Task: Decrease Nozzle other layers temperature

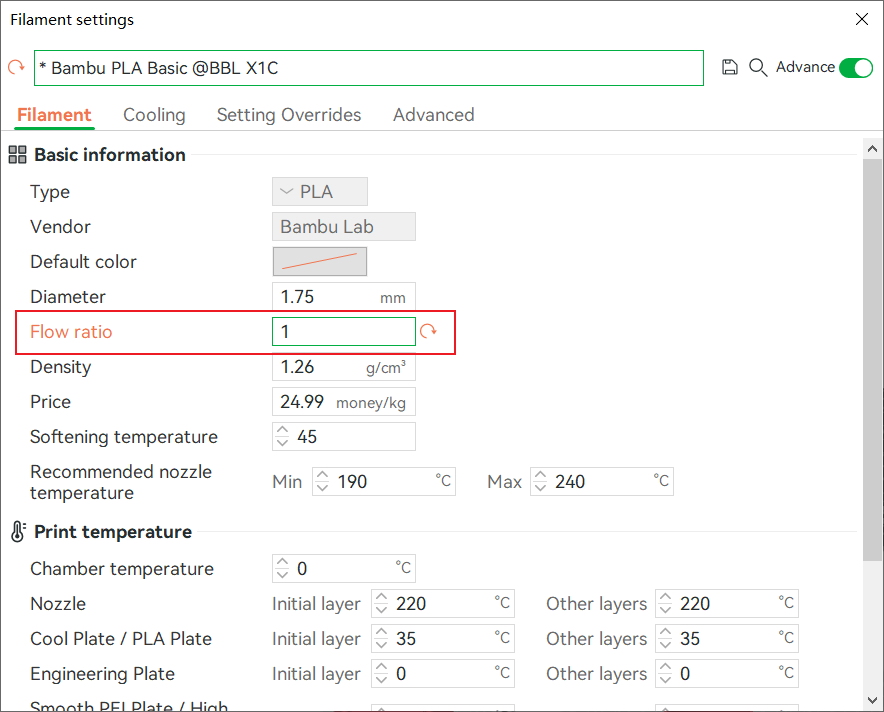Action: 666,610
